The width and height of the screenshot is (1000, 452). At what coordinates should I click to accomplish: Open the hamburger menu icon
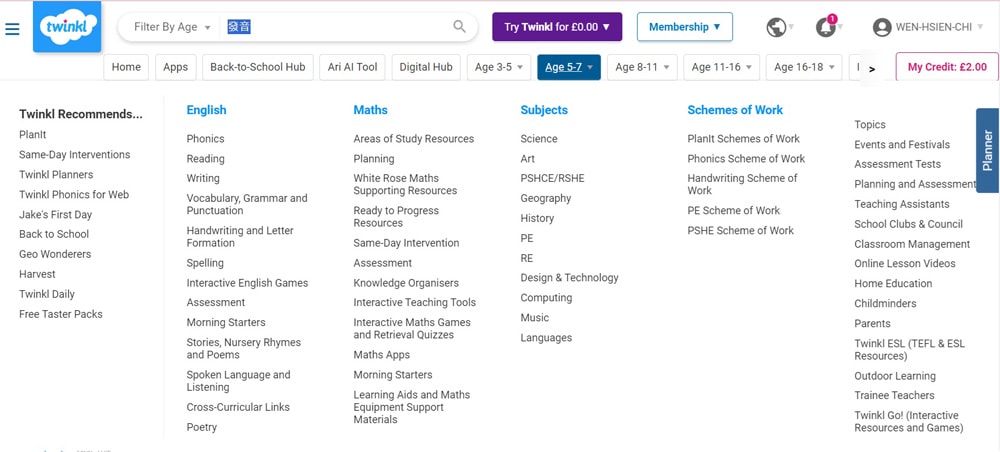(12, 29)
